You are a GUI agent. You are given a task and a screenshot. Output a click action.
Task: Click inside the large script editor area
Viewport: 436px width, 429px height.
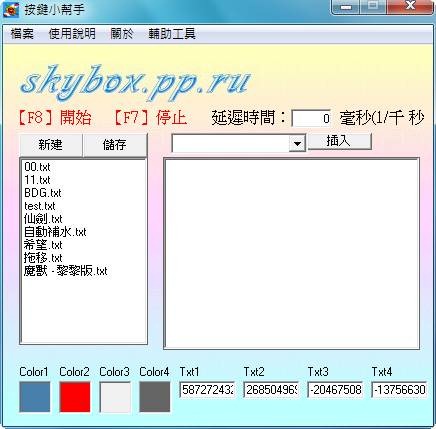point(291,253)
